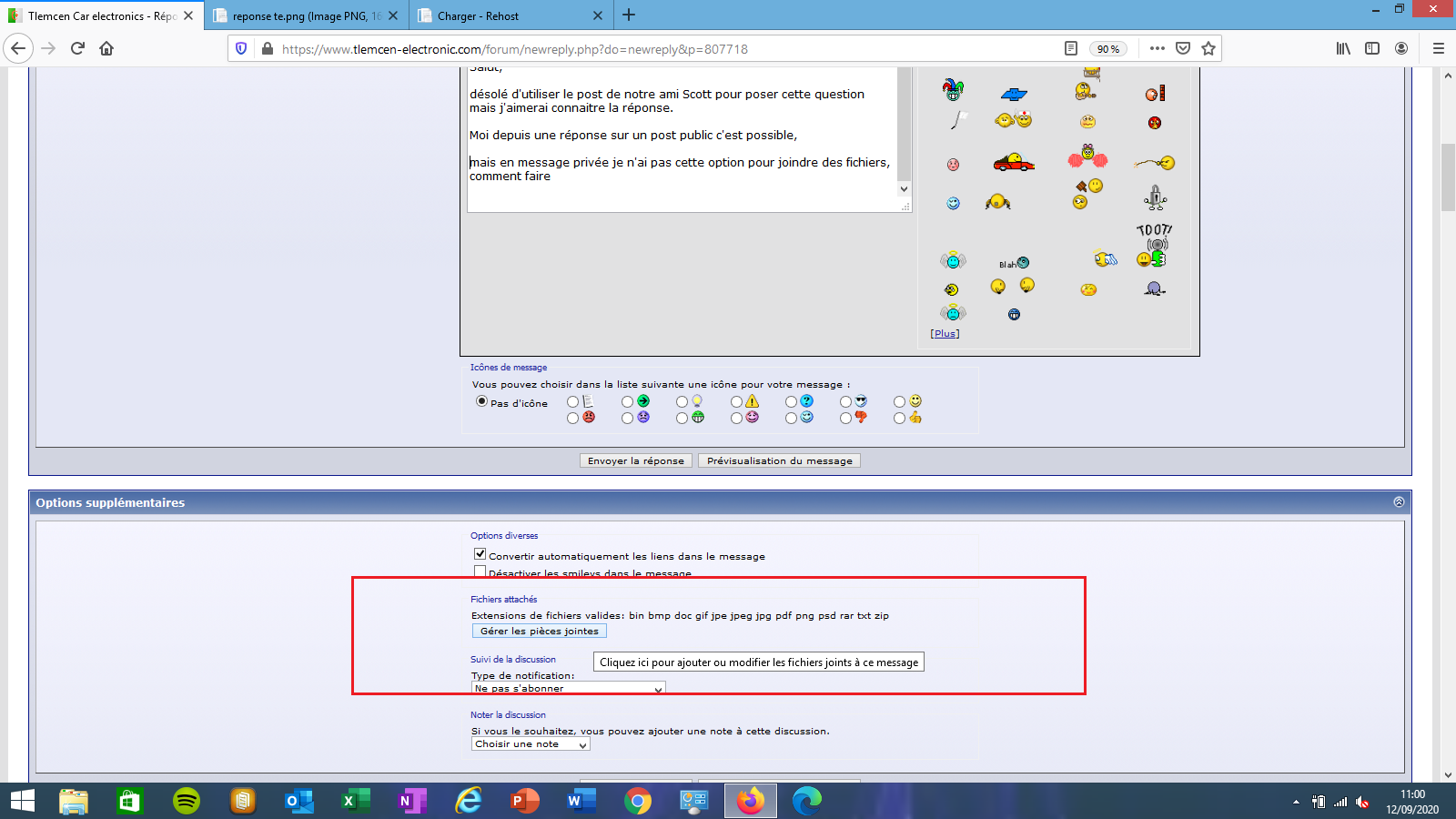Viewport: 1456px width, 819px height.
Task: Close the 'Charger - Rehost' tab
Action: 598,15
